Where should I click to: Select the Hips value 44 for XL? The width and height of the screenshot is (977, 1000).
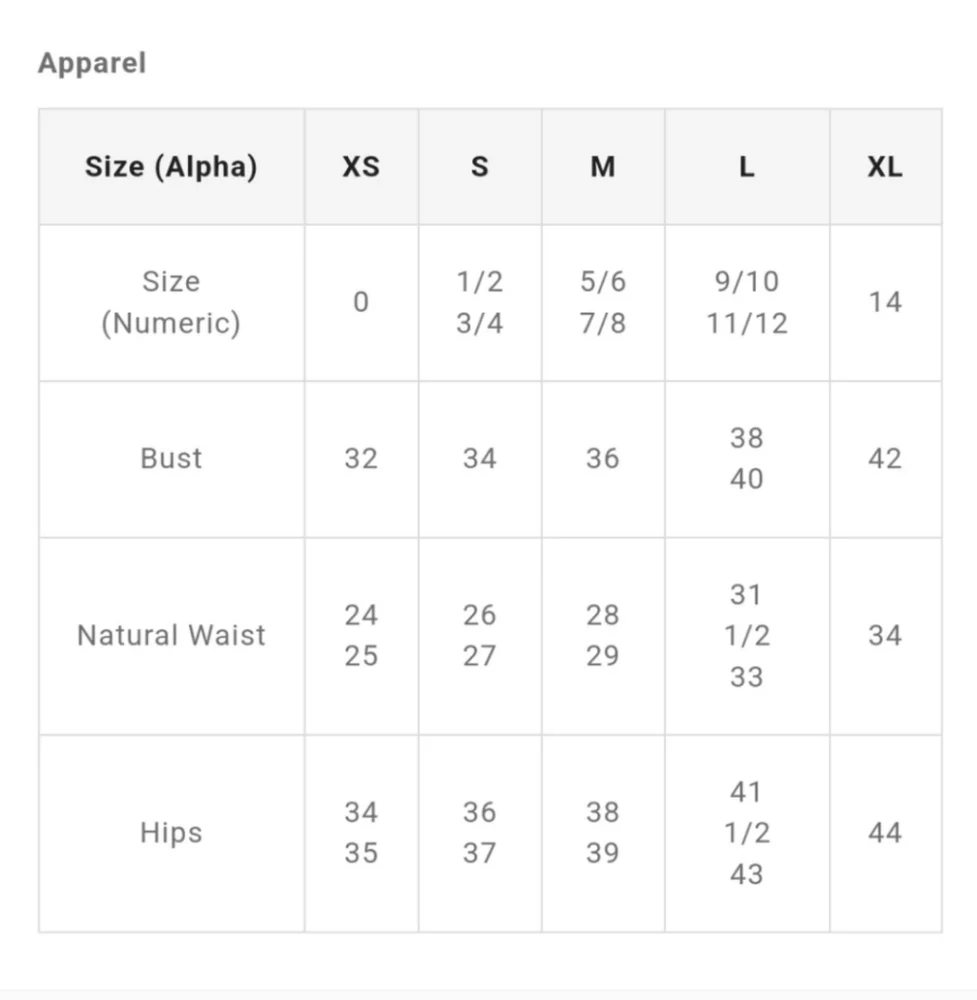click(x=885, y=832)
